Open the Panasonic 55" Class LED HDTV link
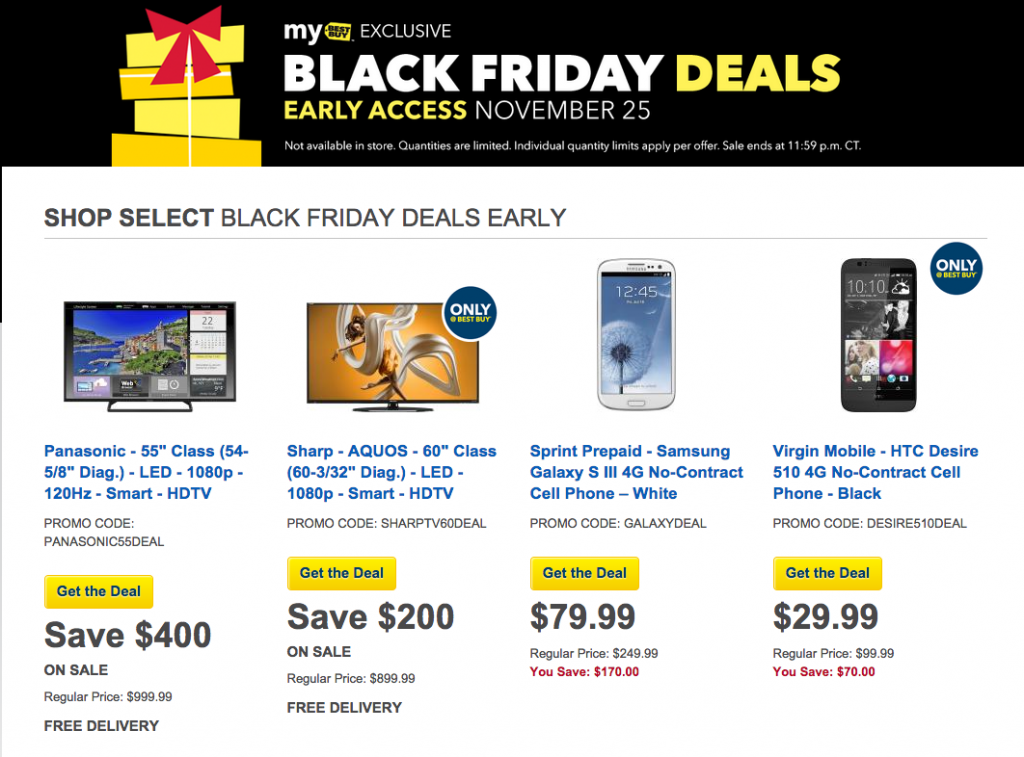 146,472
